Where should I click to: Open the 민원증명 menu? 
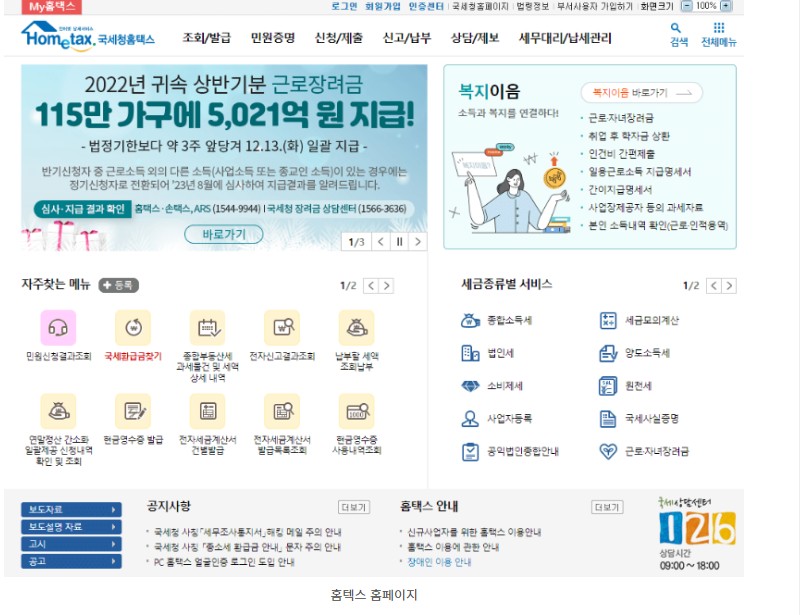[273, 38]
